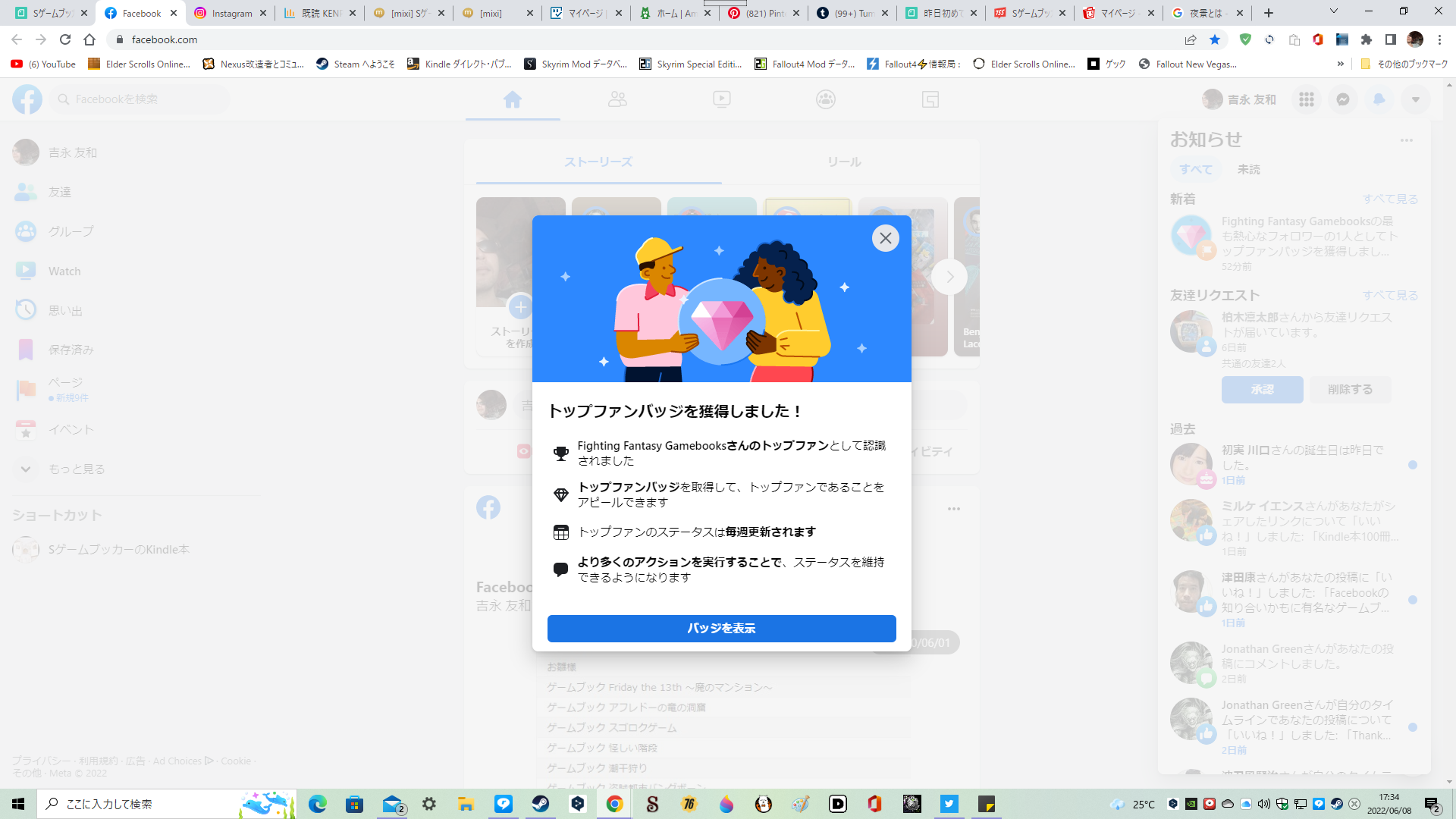Click the Facebook logo at top left
Image resolution: width=1456 pixels, height=819 pixels.
point(27,99)
